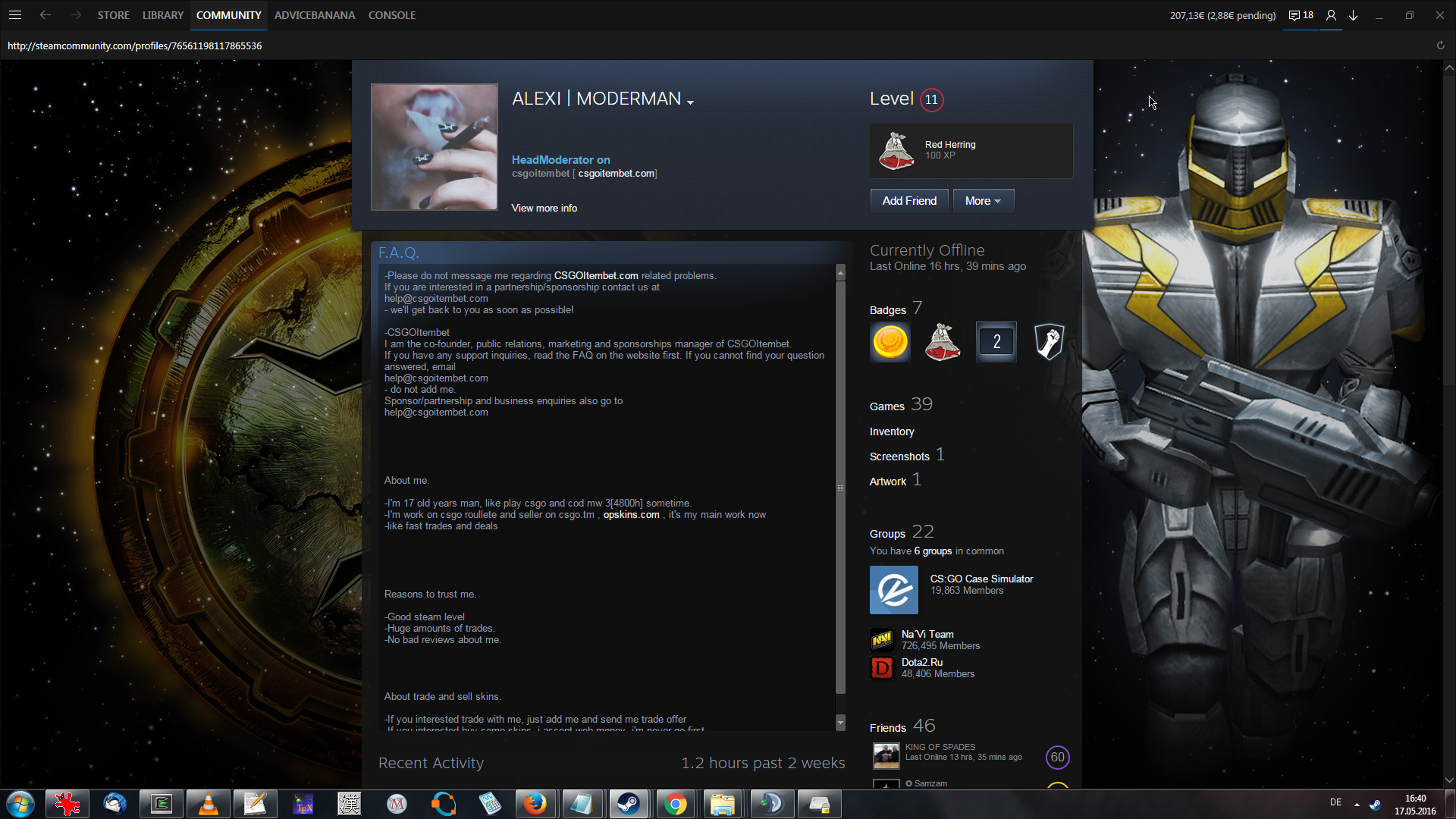Screen dimensions: 1456x819
Task: Click the page reload icon
Action: 1440,45
